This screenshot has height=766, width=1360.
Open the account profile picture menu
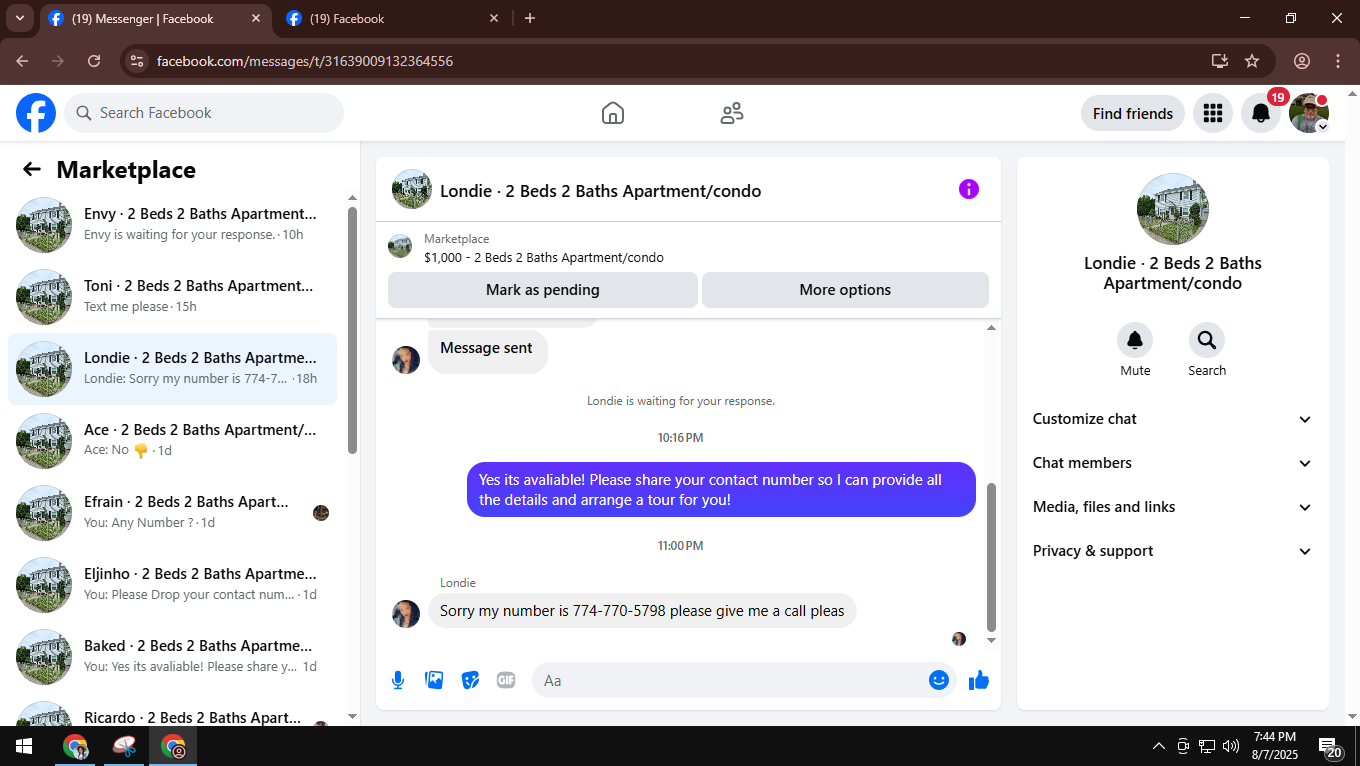coord(1309,113)
